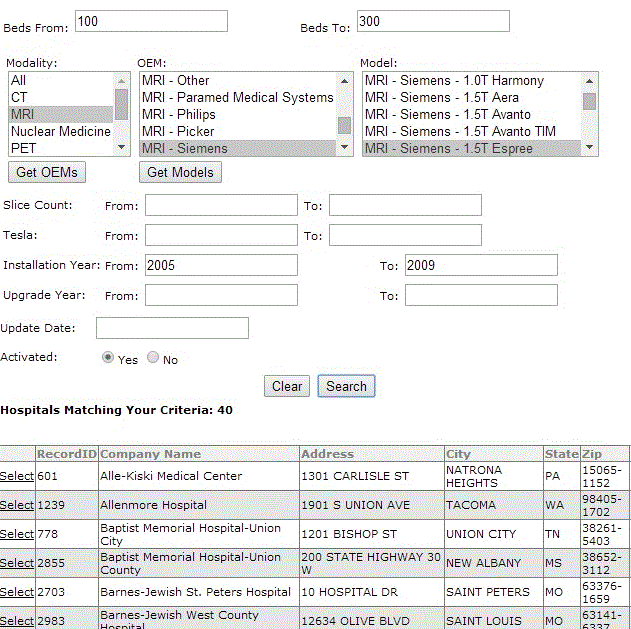Viewport: 631px width, 629px height.
Task: Click the city cell NEW ALBANY
Action: [x=483, y=563]
